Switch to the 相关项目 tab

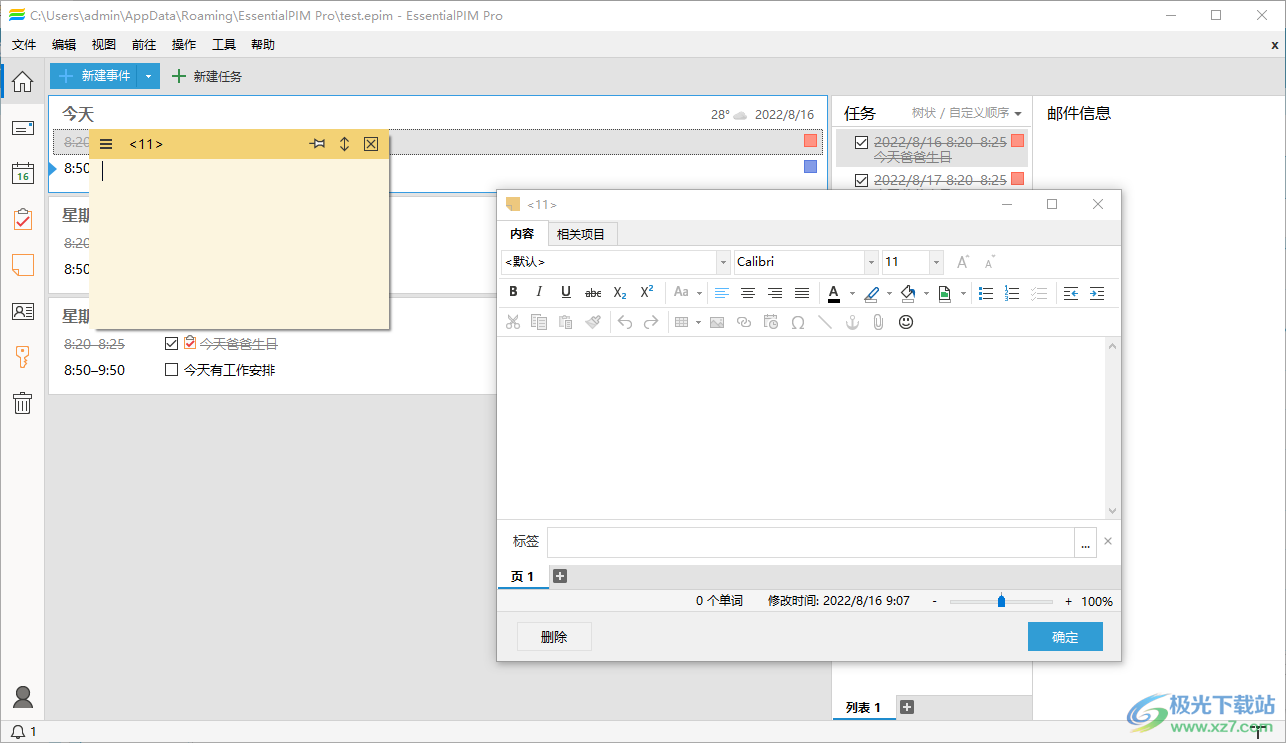pyautogui.click(x=581, y=234)
